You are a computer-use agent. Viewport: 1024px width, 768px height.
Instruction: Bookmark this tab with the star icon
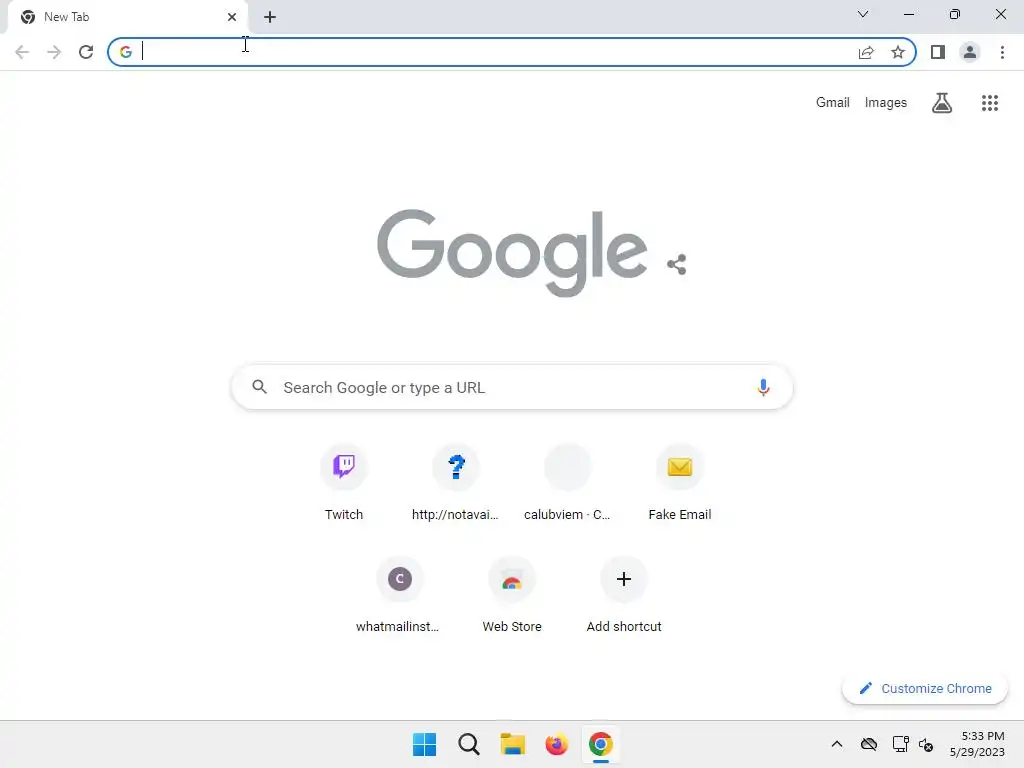[898, 52]
